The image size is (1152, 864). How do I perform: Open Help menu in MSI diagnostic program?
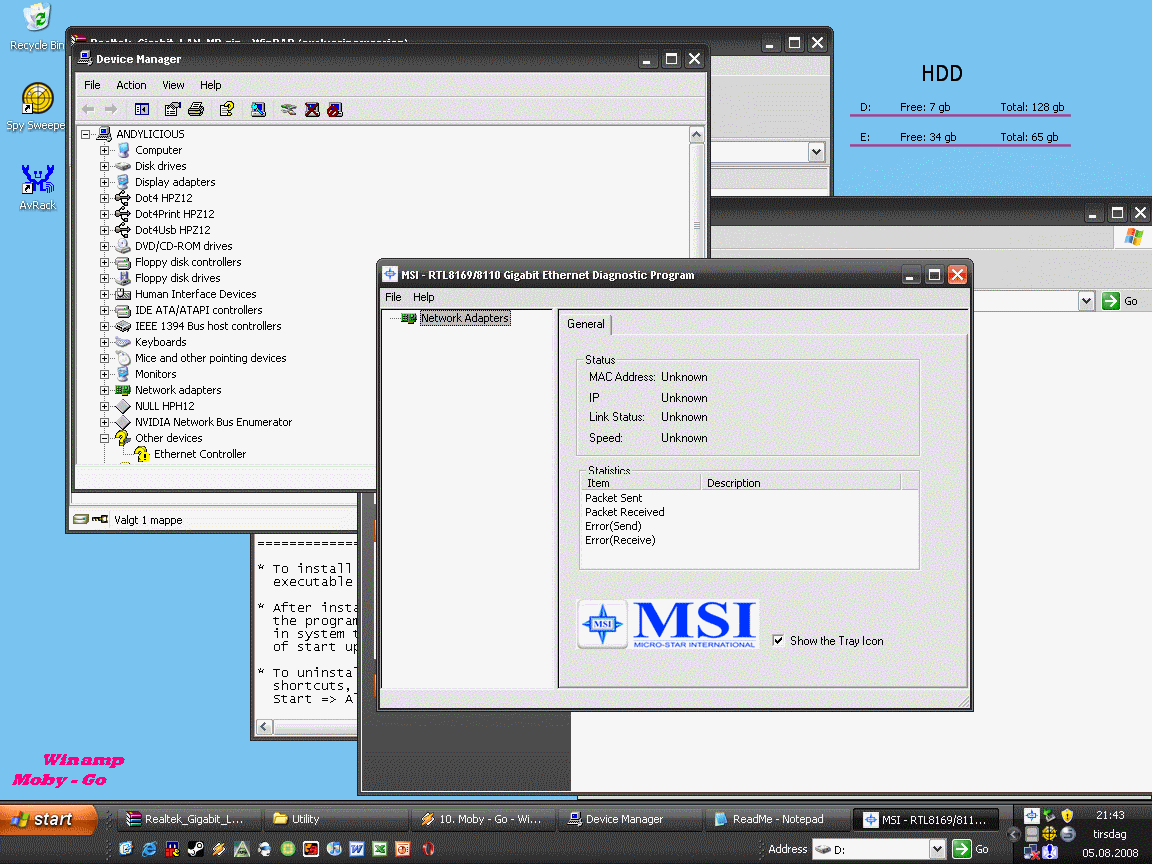[423, 297]
